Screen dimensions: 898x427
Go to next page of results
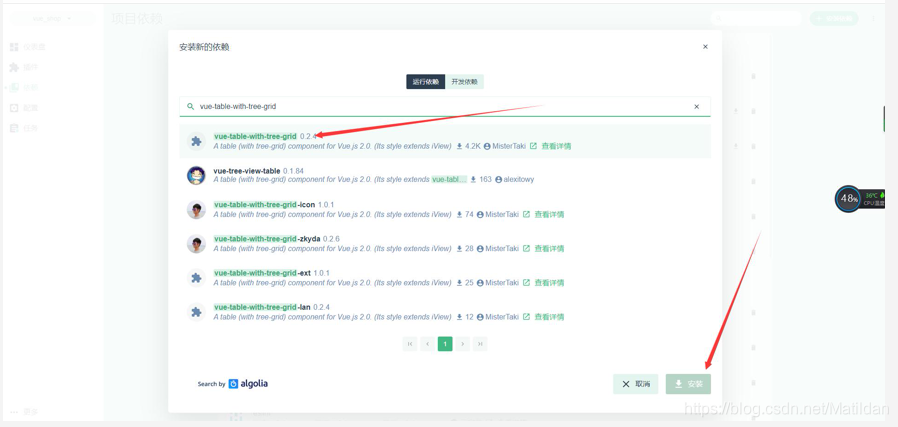pyautogui.click(x=463, y=344)
